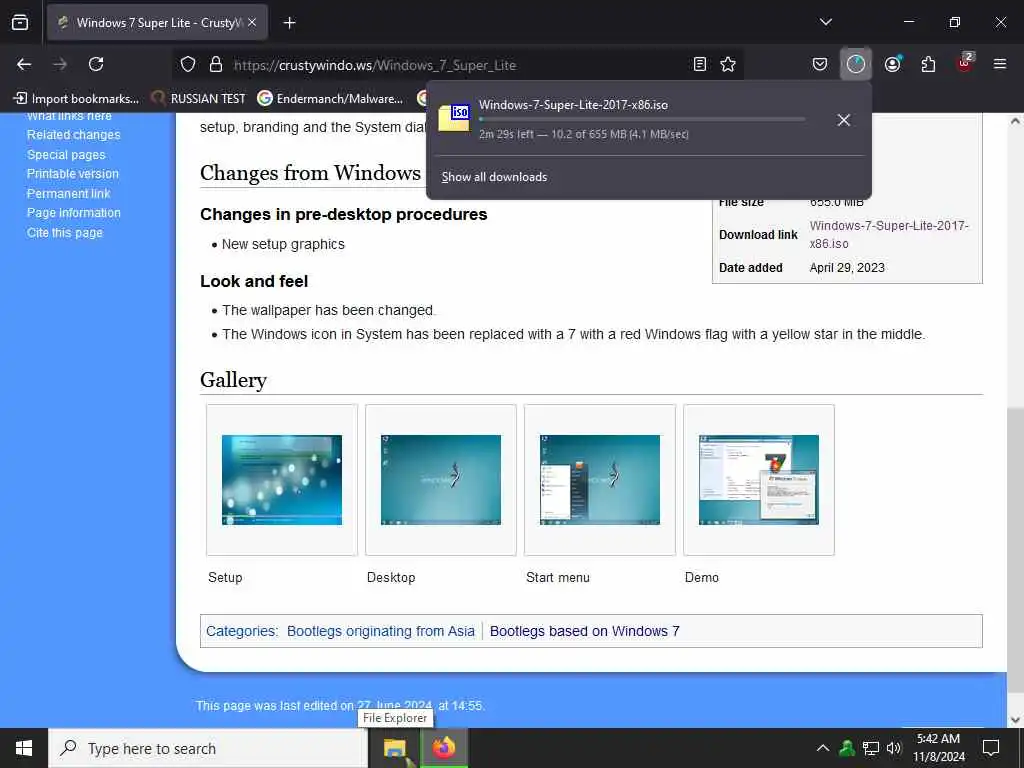Click Look and feel heading
This screenshot has height=768, width=1024.
(254, 281)
